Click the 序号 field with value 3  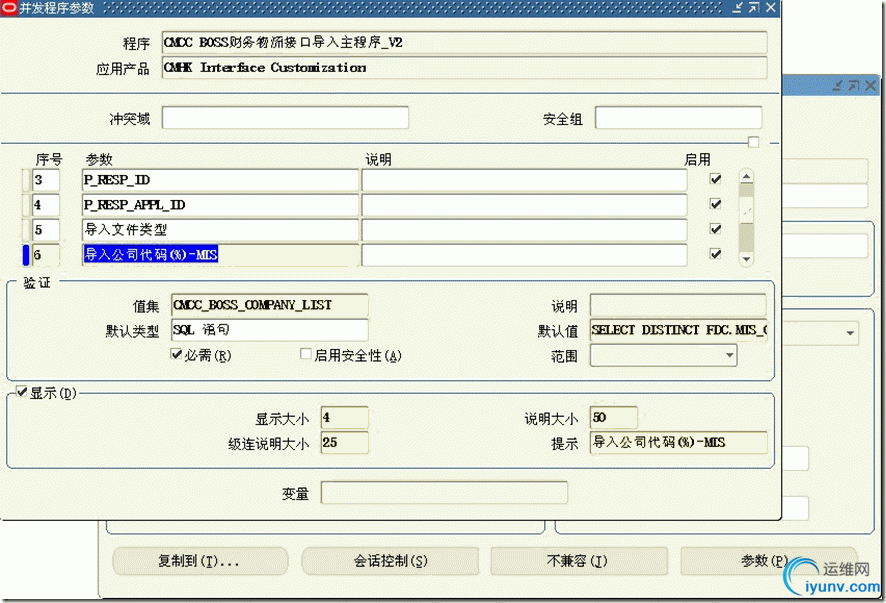46,180
